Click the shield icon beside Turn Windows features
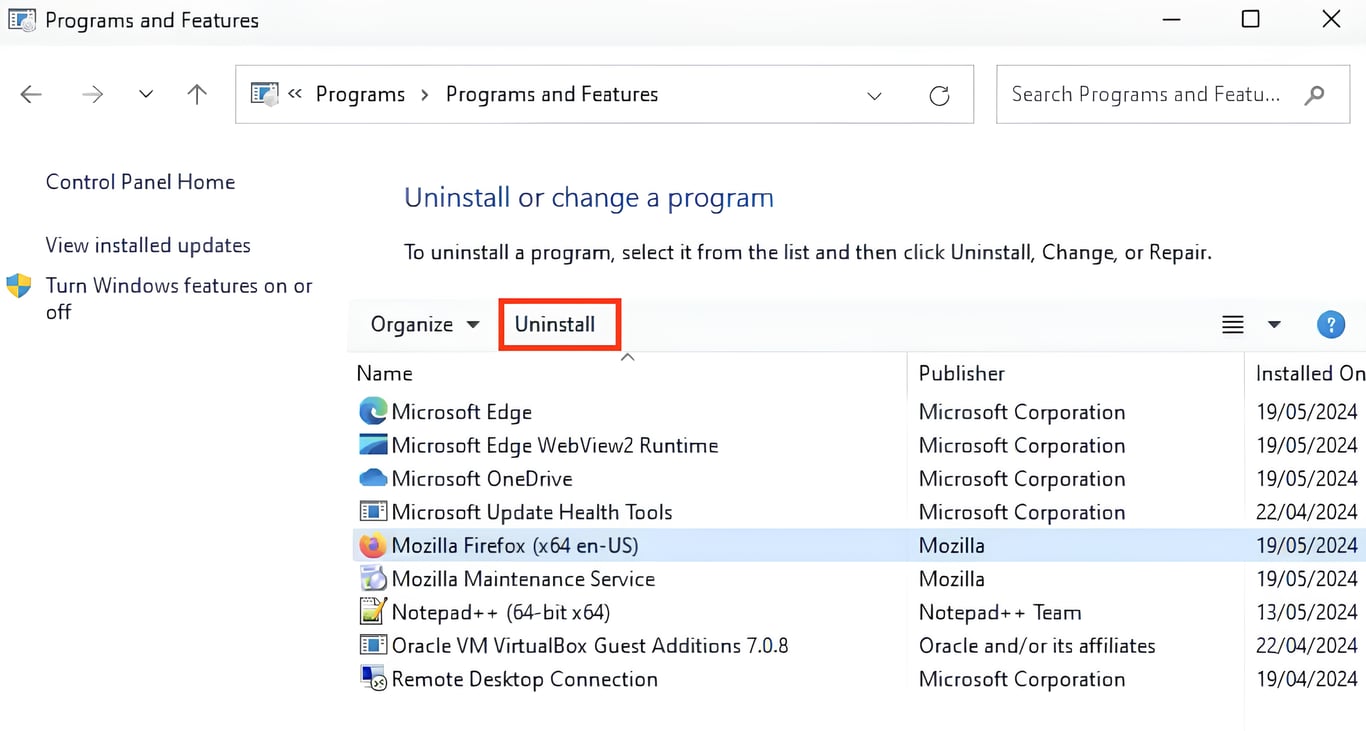1366x731 pixels. (18, 285)
